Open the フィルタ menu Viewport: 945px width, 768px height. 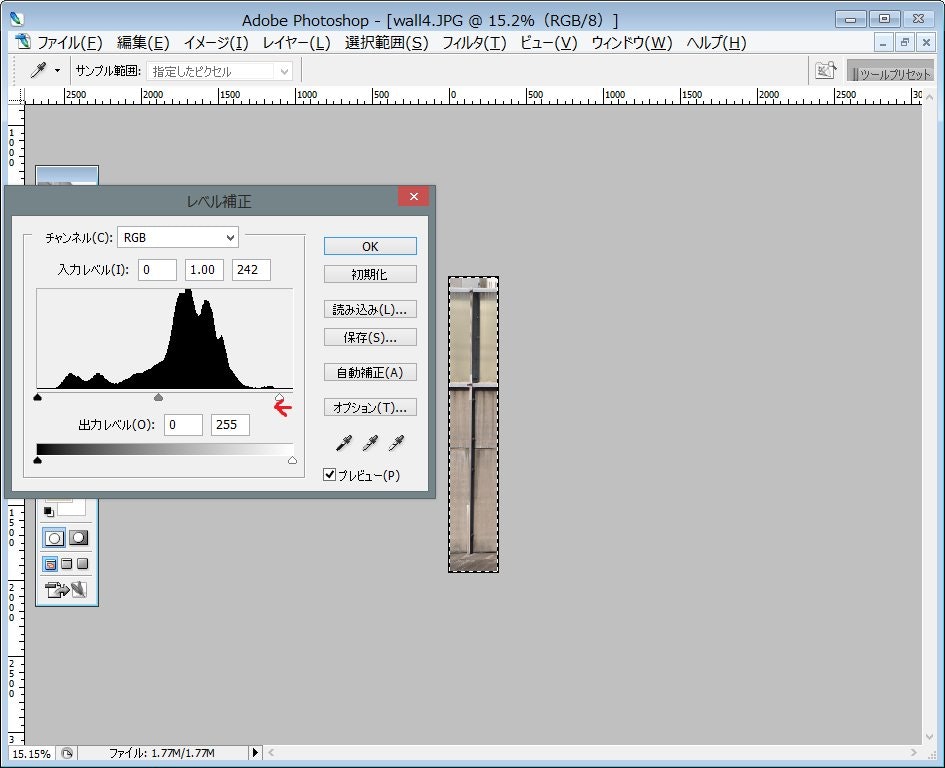474,42
